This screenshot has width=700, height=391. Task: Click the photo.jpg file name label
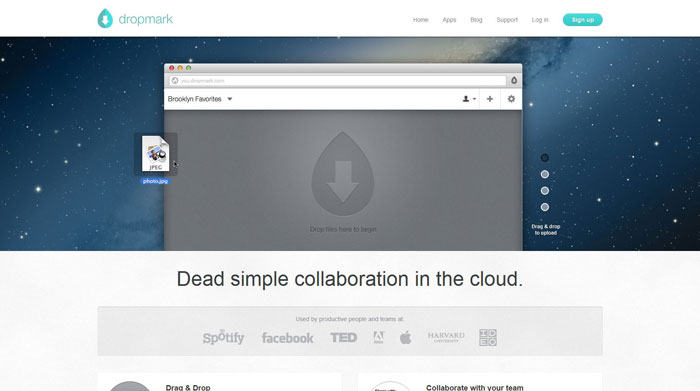155,181
